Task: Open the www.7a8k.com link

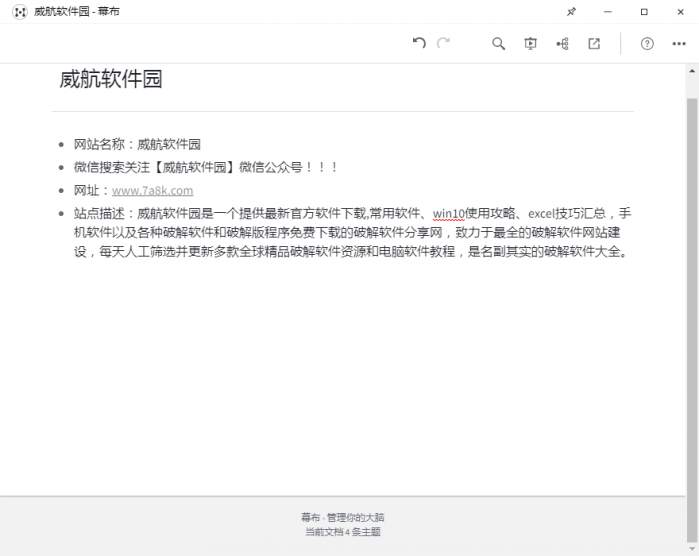Action: pos(152,191)
